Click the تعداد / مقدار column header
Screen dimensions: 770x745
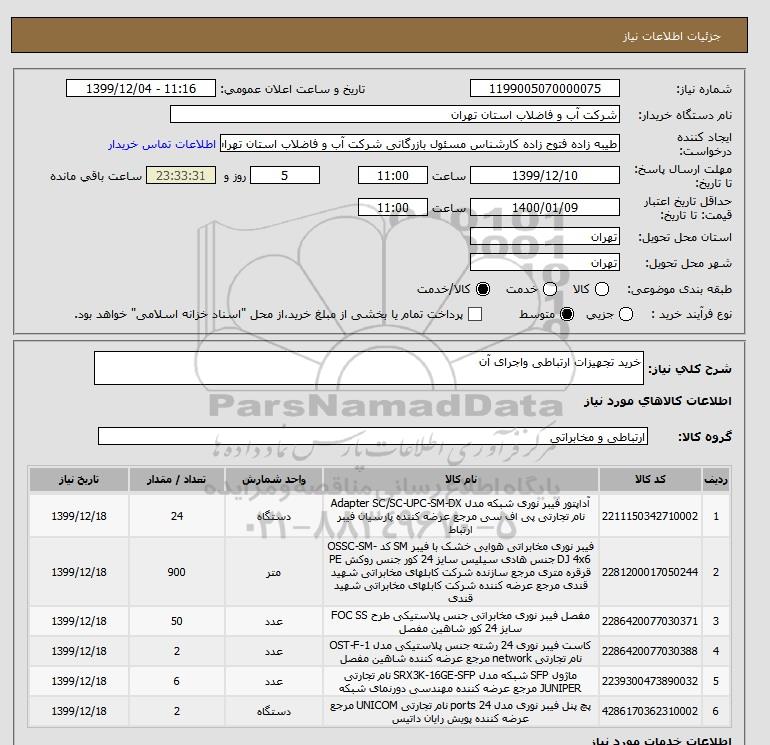coord(177,479)
